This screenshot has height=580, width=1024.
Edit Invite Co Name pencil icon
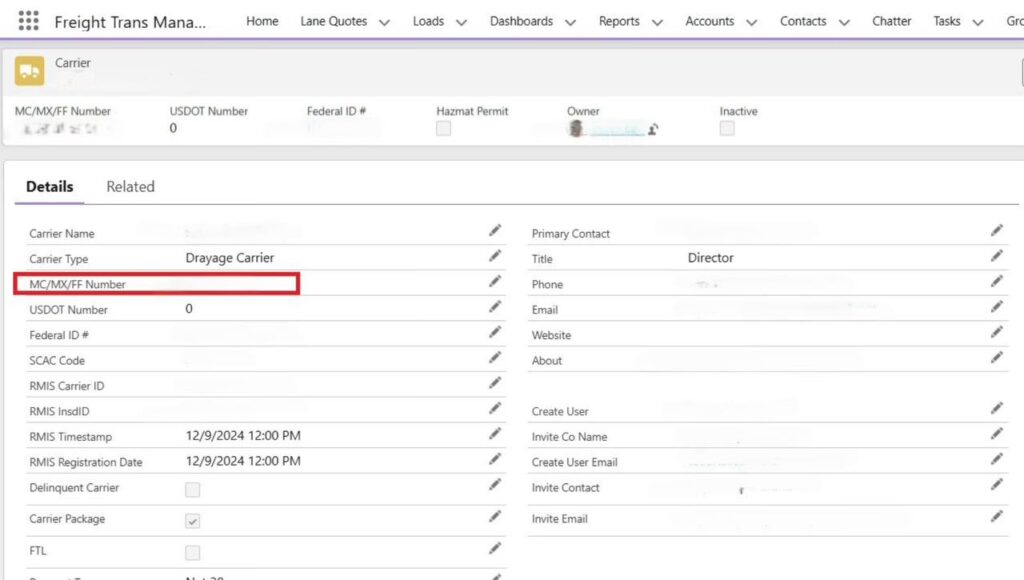click(997, 434)
